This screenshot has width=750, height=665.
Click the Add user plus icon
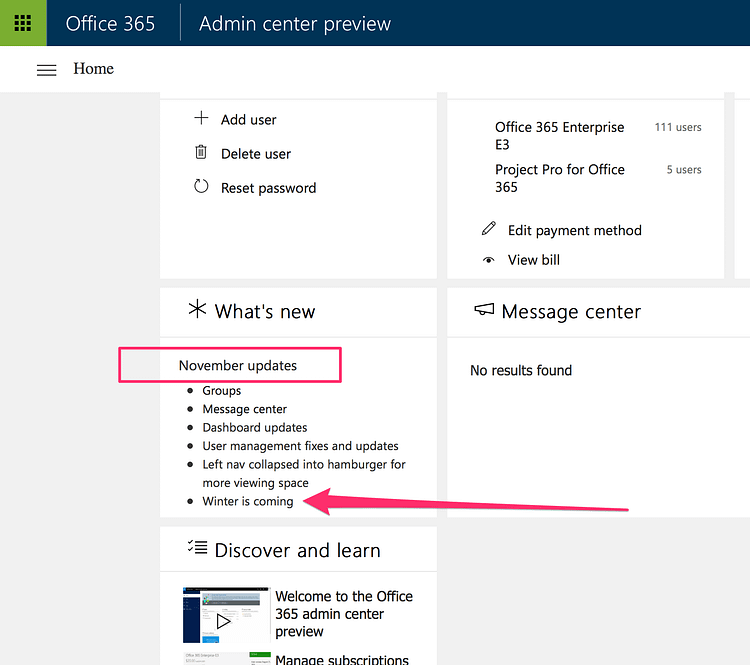coord(201,118)
